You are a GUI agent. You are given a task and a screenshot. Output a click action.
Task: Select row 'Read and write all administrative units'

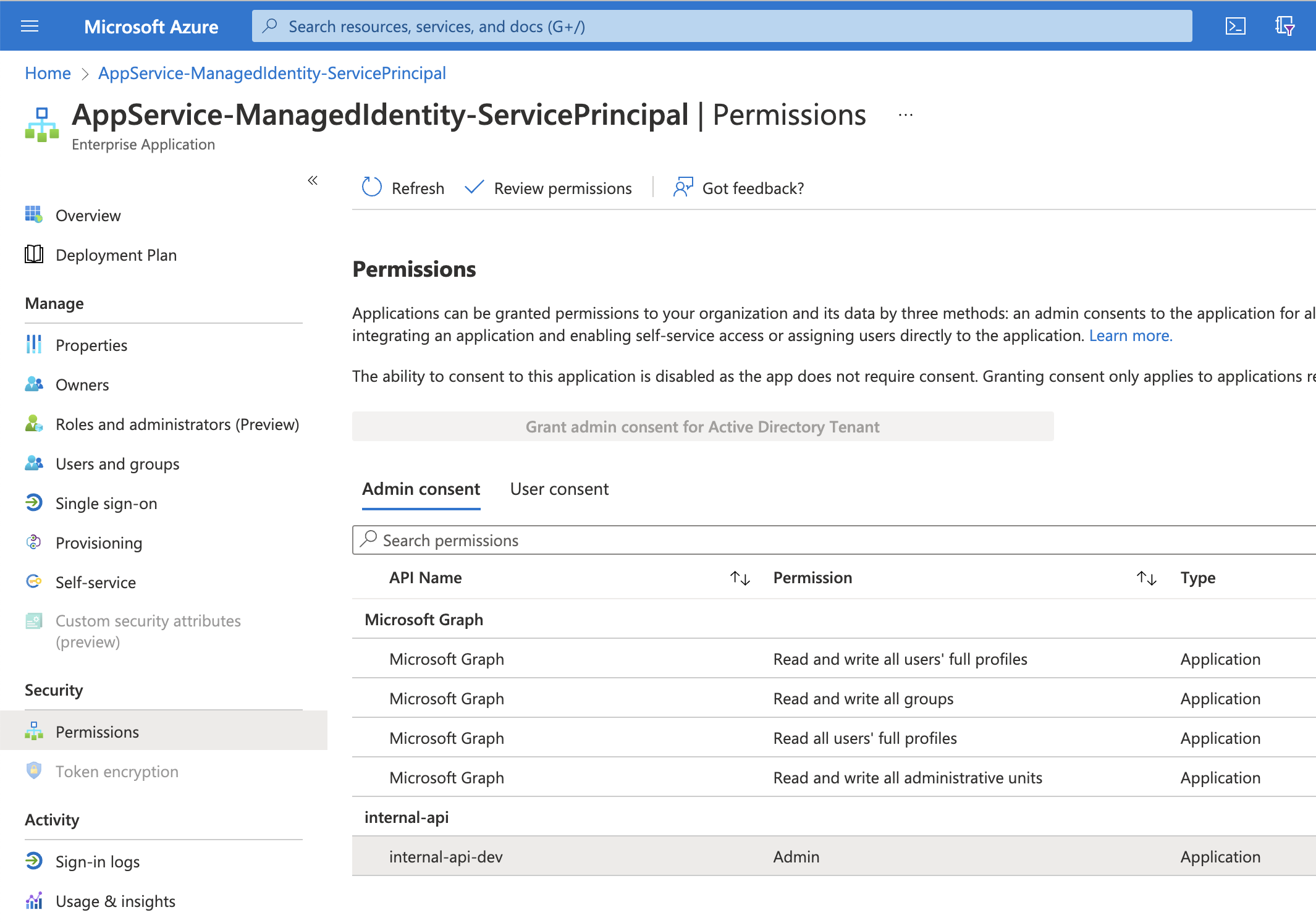(834, 777)
